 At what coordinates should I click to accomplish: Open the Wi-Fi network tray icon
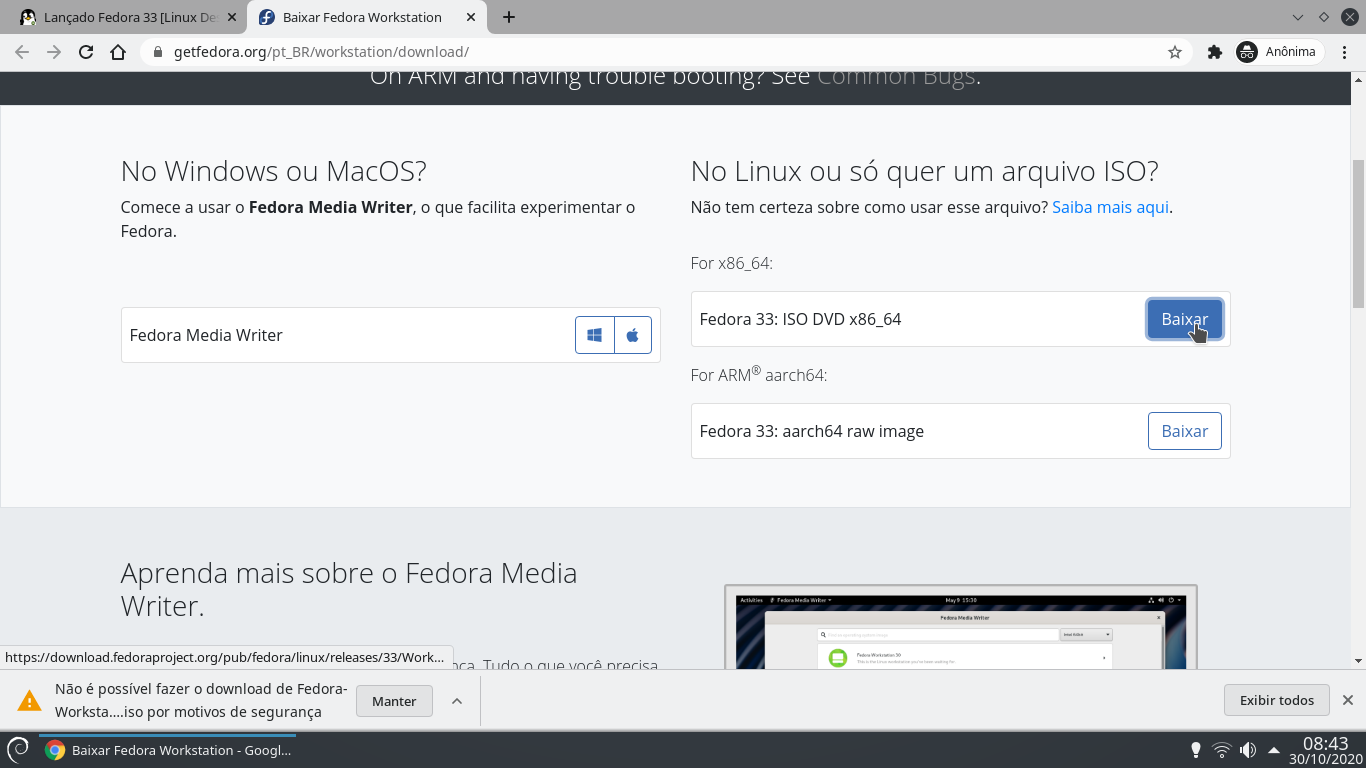point(1221,750)
